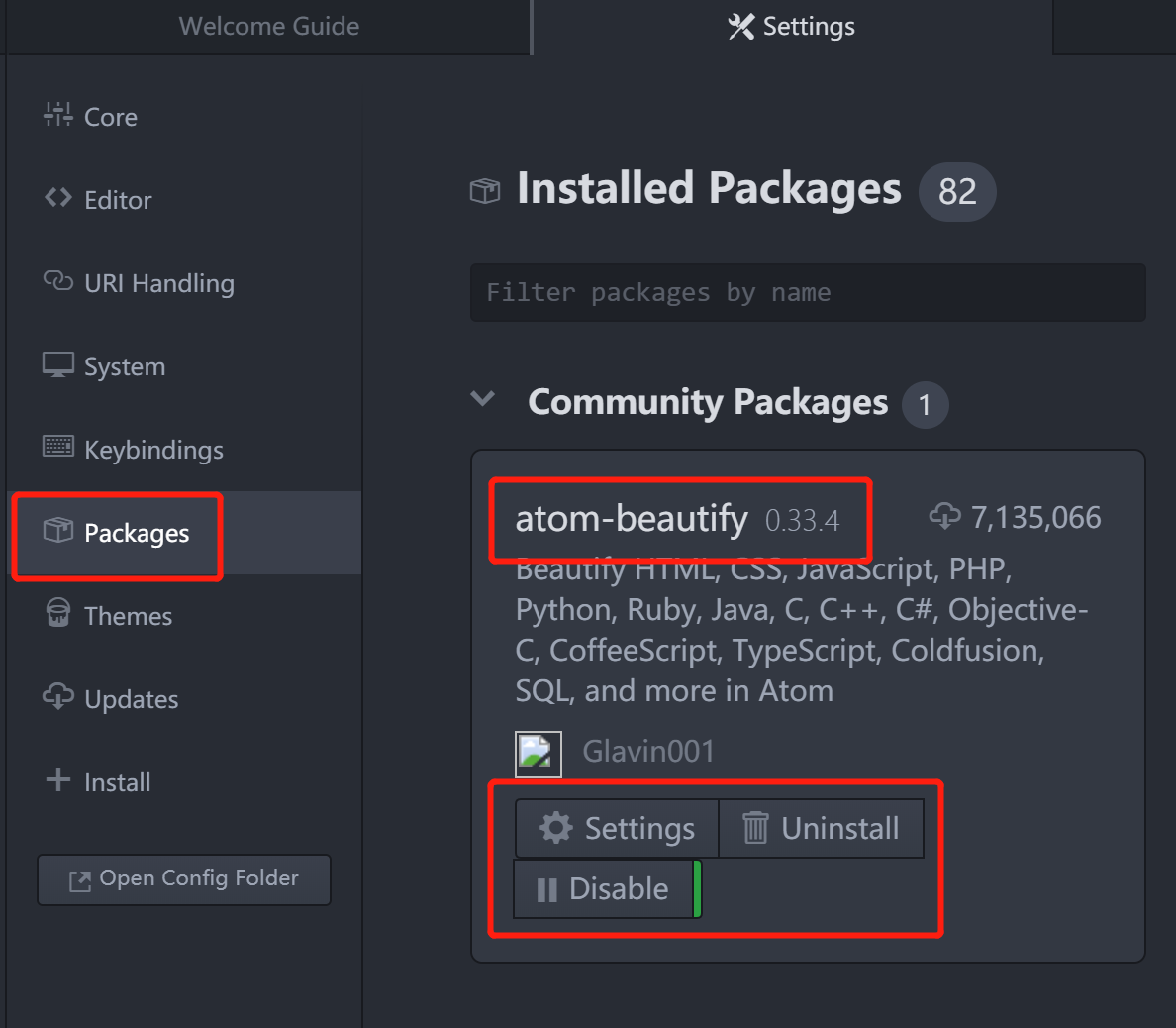Click the Updates cloud download icon
The height and width of the screenshot is (1028, 1176).
[x=57, y=696]
